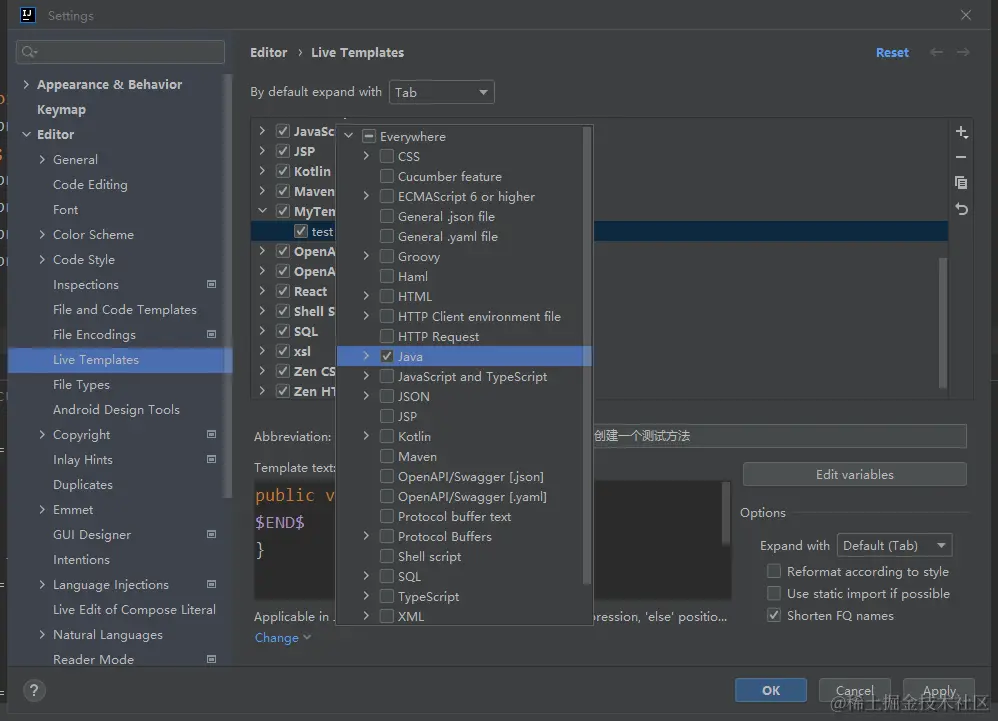Expand the Color Scheme settings node
This screenshot has height=721, width=998.
click(x=42, y=234)
